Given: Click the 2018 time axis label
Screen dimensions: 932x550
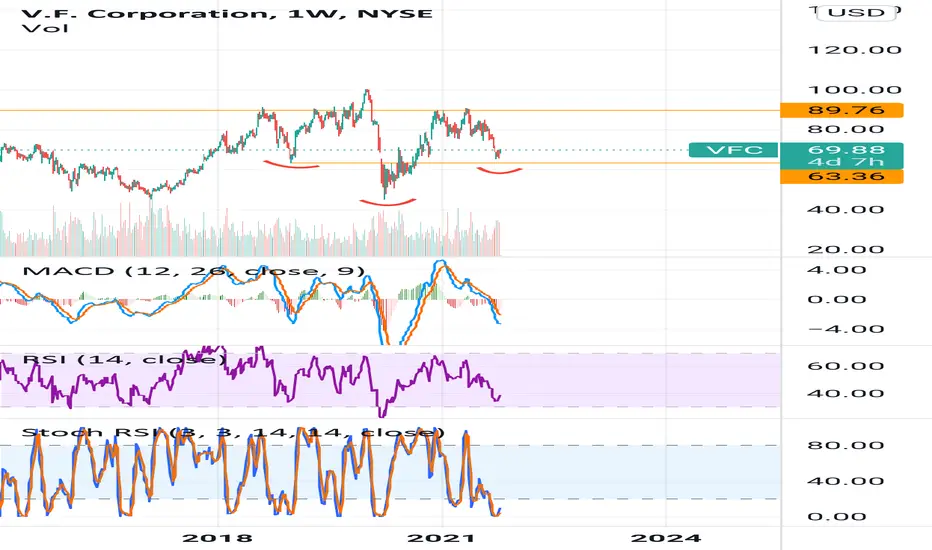Looking at the screenshot, I should tap(218, 538).
